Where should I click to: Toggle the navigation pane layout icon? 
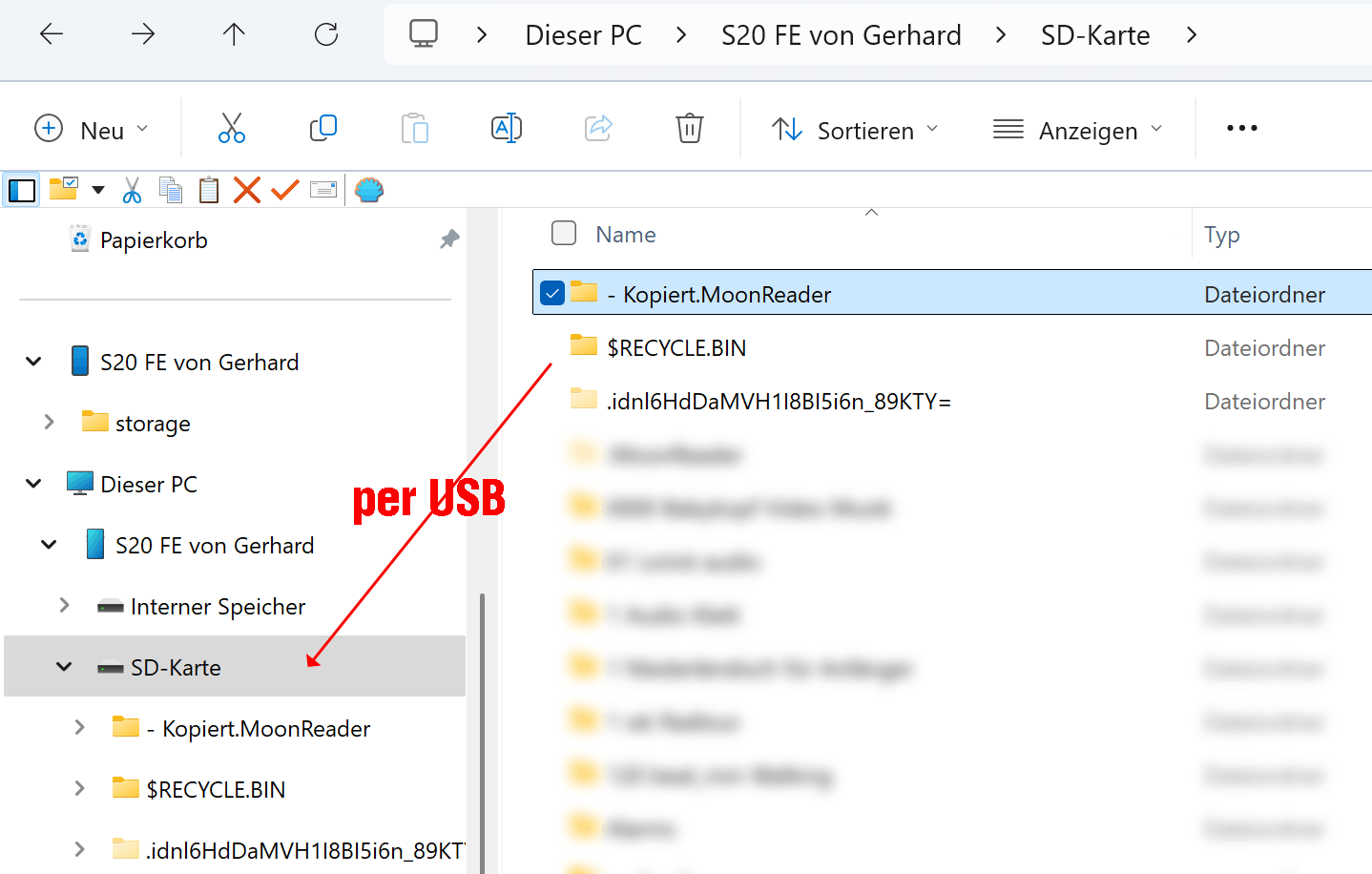pyautogui.click(x=22, y=190)
